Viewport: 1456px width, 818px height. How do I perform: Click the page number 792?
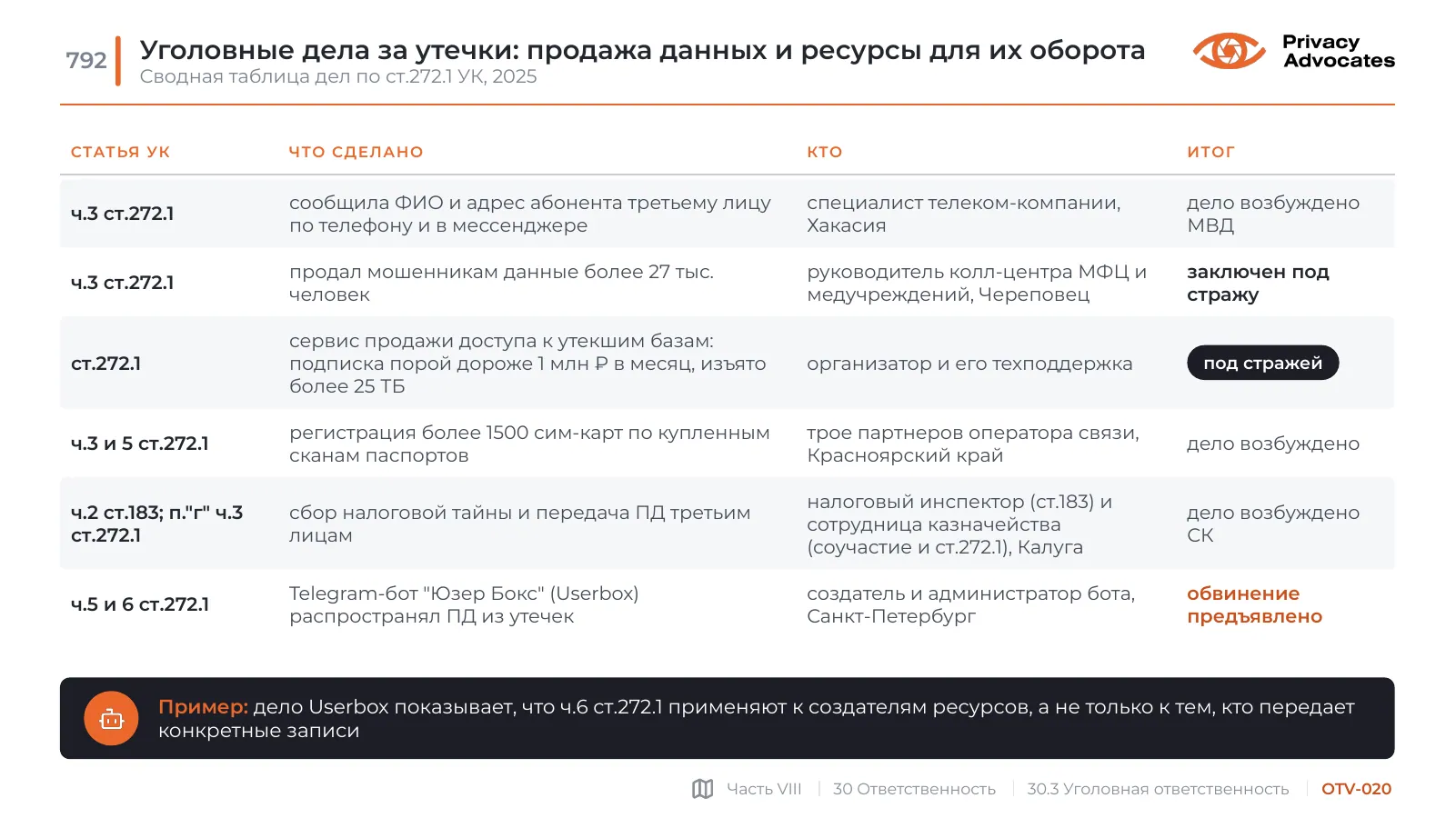[86, 60]
